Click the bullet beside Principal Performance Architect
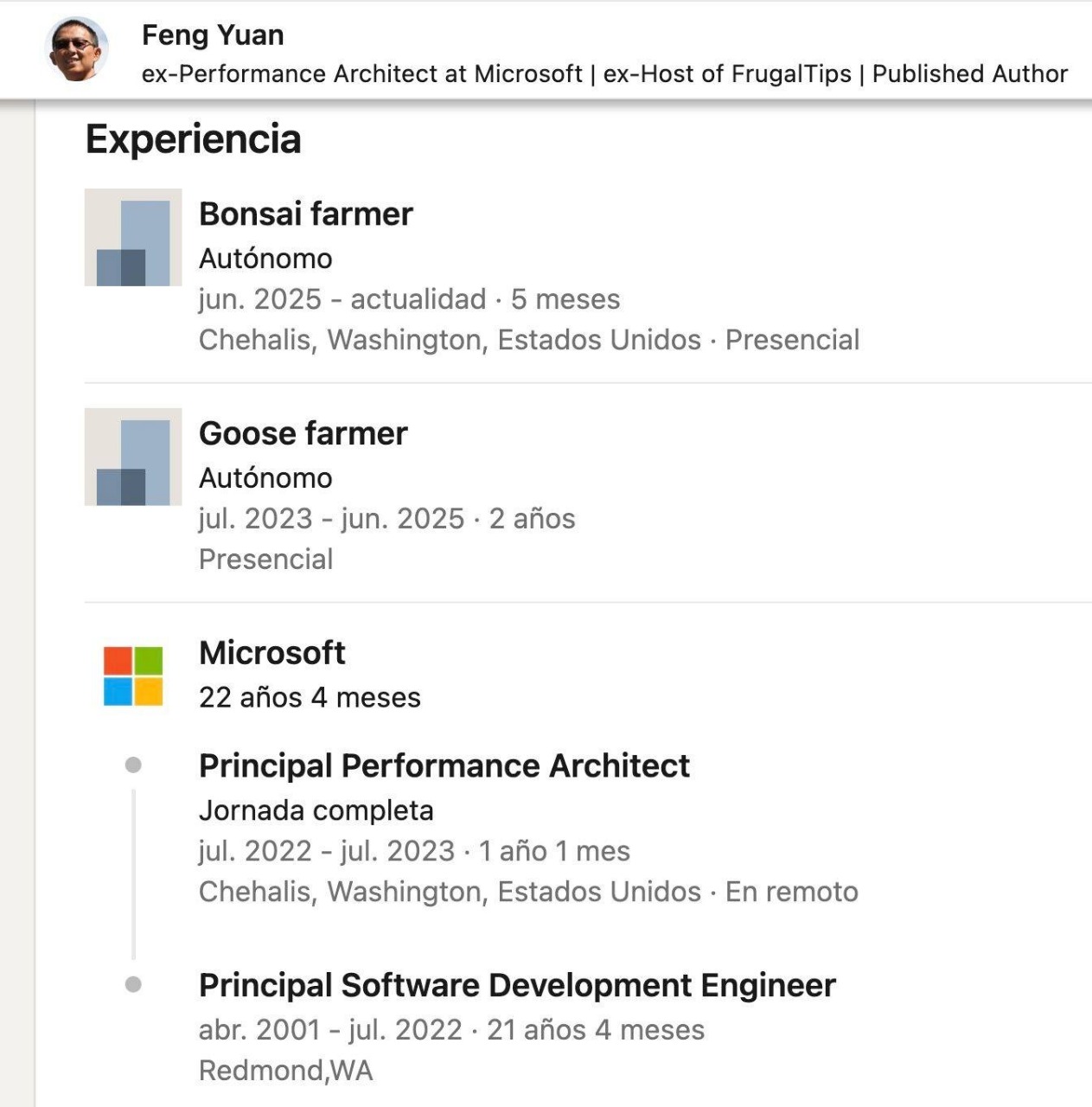The image size is (1092, 1107). coord(133,765)
